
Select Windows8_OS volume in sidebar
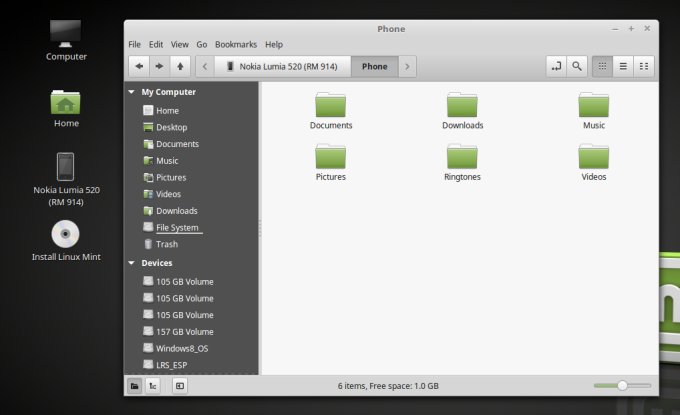tap(184, 349)
